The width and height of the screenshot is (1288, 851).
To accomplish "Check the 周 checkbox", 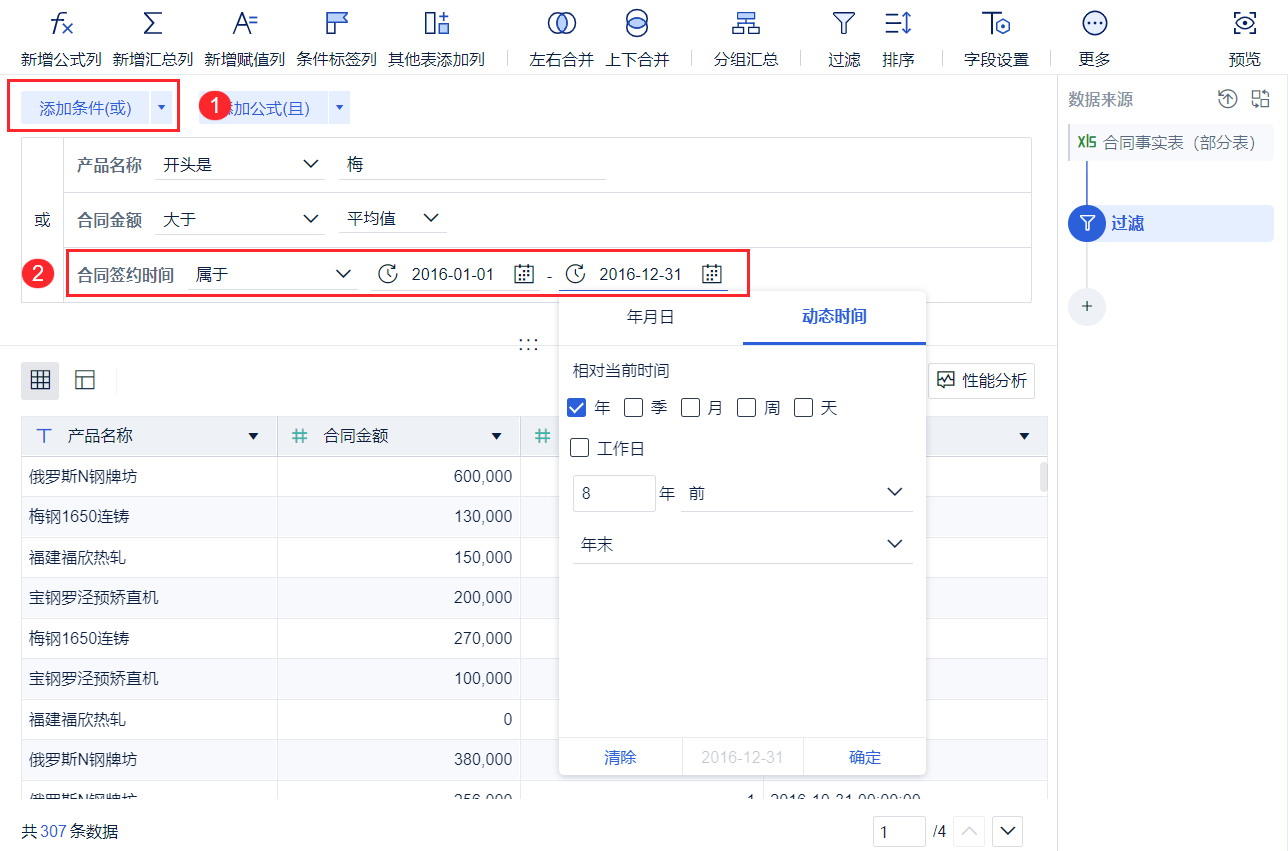I will [x=746, y=408].
